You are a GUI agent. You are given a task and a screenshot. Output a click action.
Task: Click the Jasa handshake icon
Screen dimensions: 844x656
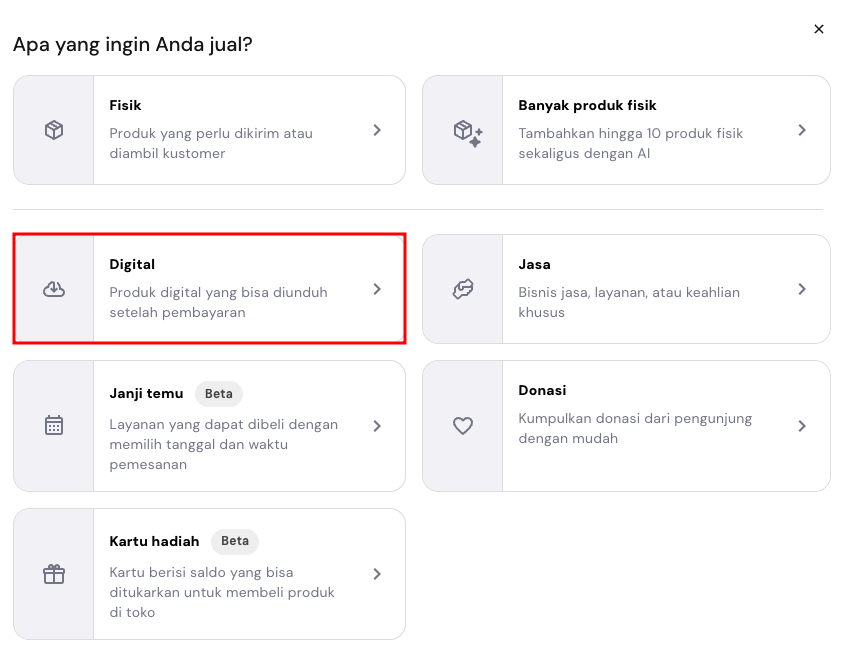[x=465, y=288]
